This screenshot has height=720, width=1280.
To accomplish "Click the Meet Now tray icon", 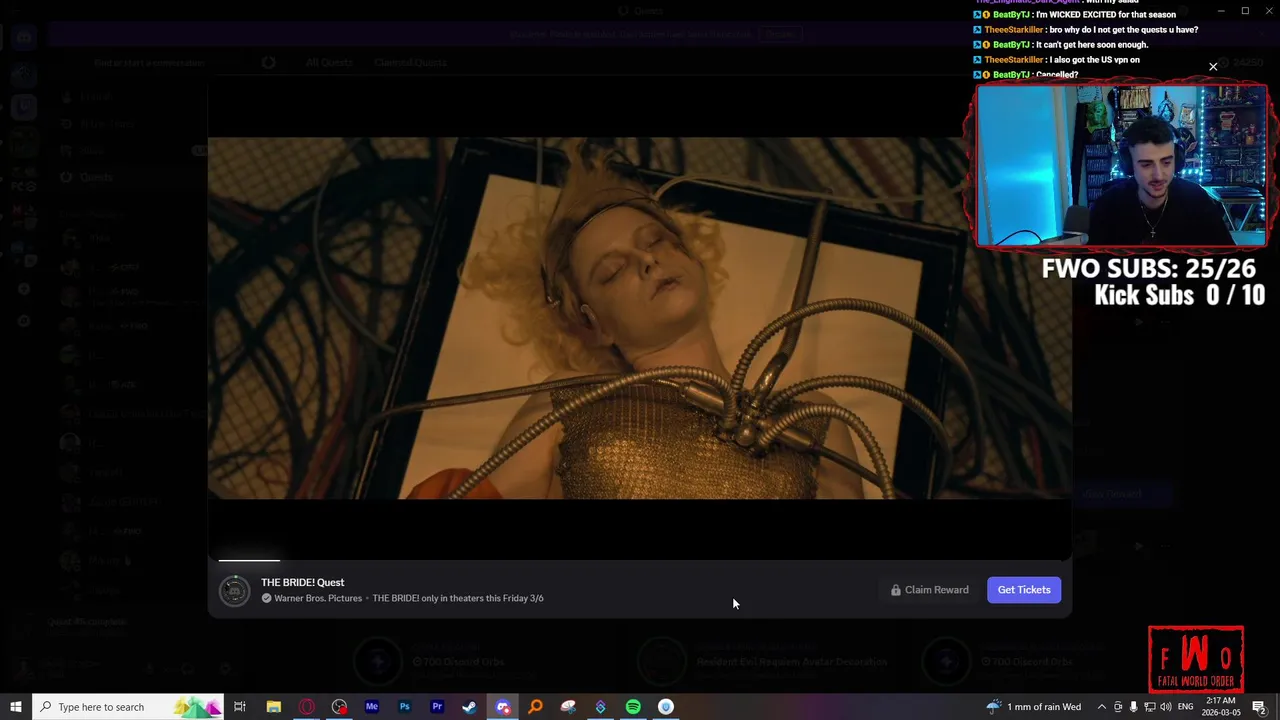I will pos(1118,707).
